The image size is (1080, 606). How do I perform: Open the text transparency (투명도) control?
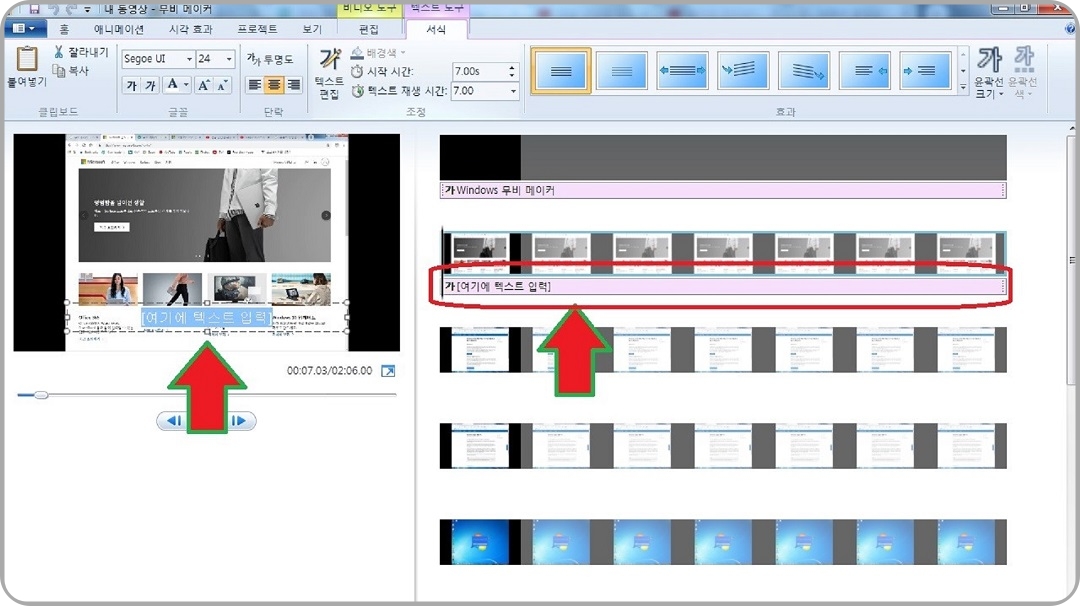click(270, 59)
